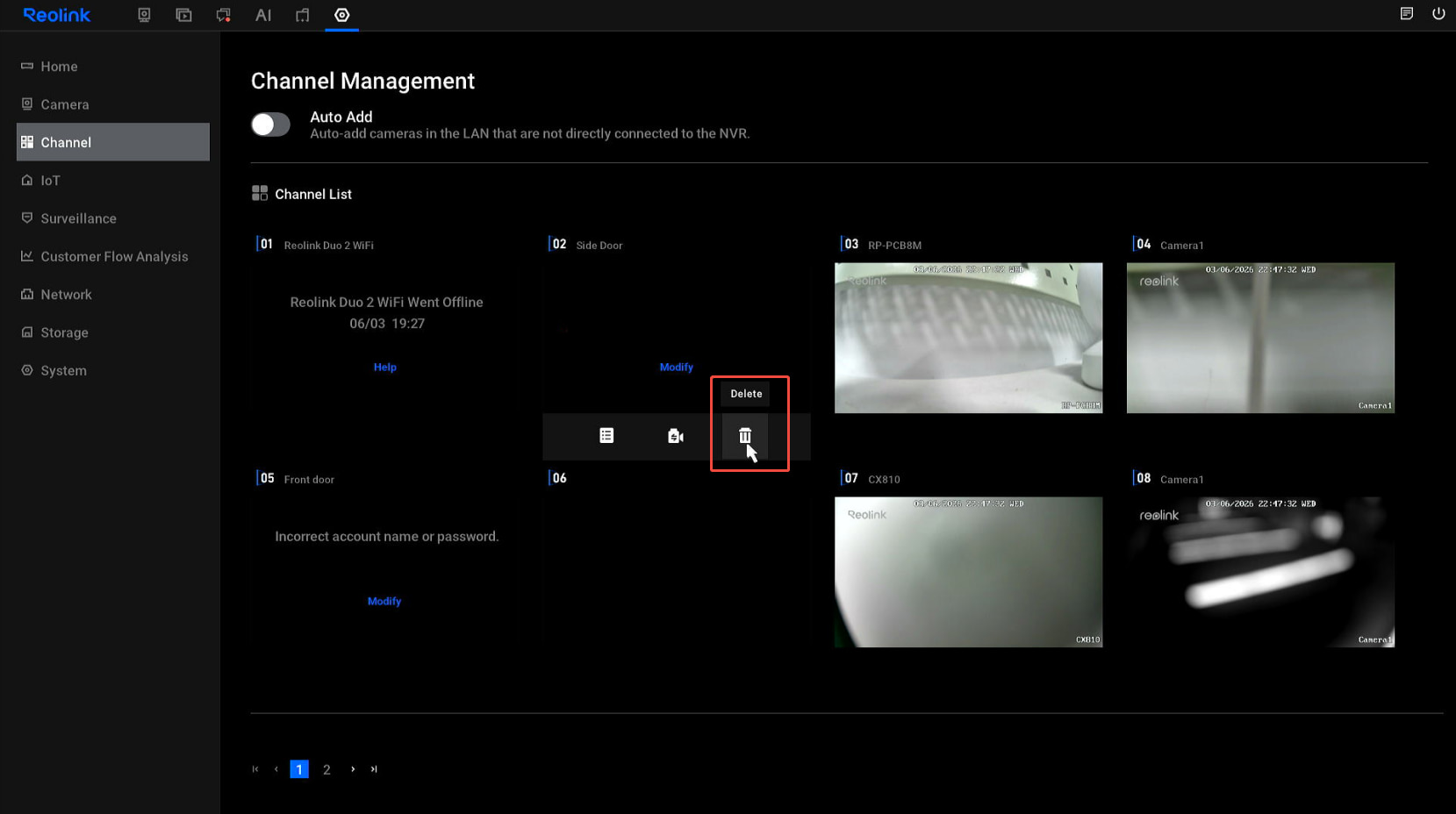Open Customer Flow Analysis in the sidebar
Viewport: 1456px width, 814px height.
pos(113,256)
